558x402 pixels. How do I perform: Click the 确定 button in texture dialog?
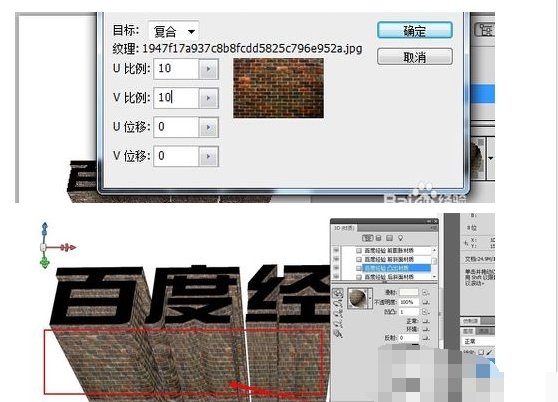pos(415,31)
